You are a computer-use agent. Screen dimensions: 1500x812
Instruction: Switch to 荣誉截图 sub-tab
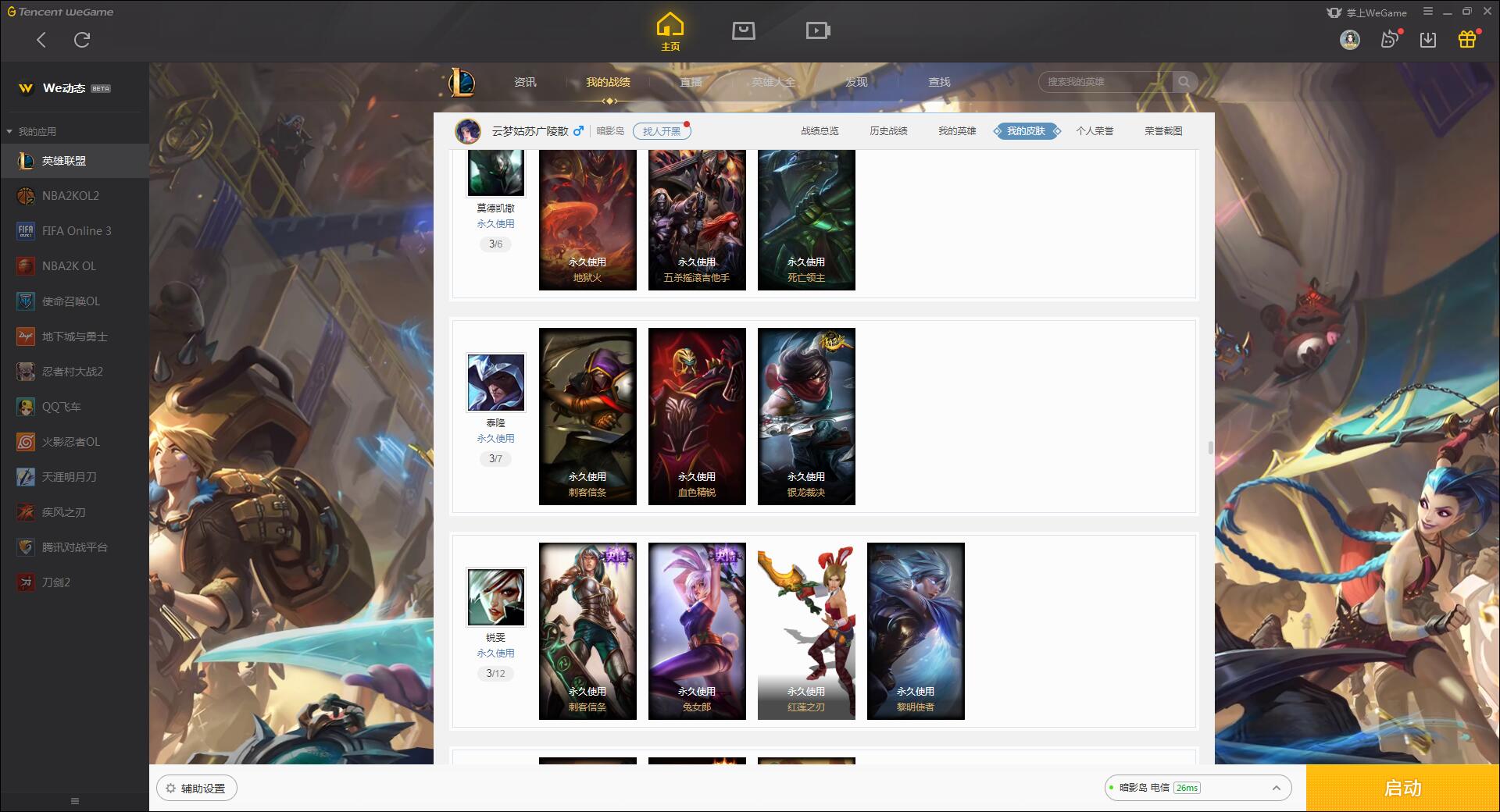[x=1163, y=131]
